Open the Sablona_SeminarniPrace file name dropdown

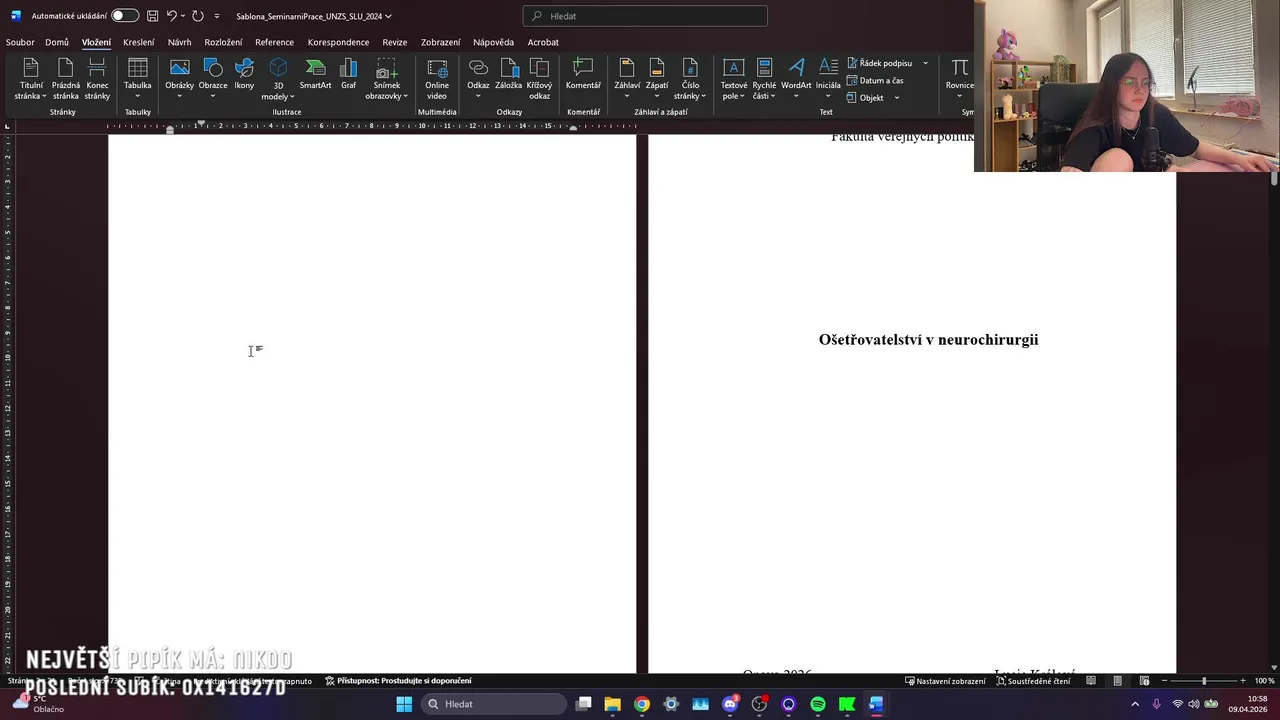pos(314,16)
